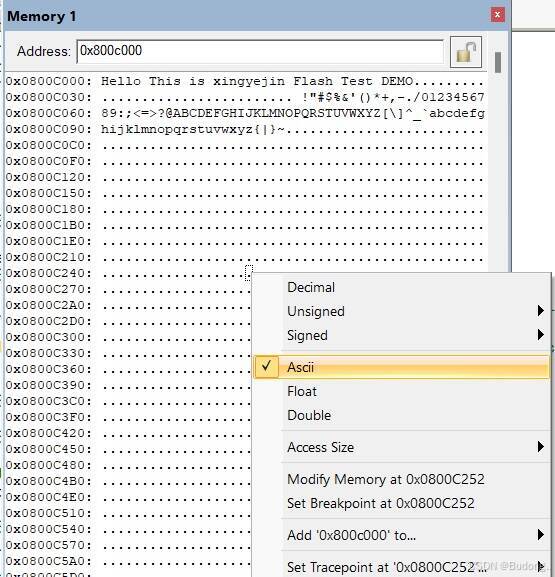555x577 pixels.
Task: Click memory row address 0x0800C030
Action: click(48, 98)
